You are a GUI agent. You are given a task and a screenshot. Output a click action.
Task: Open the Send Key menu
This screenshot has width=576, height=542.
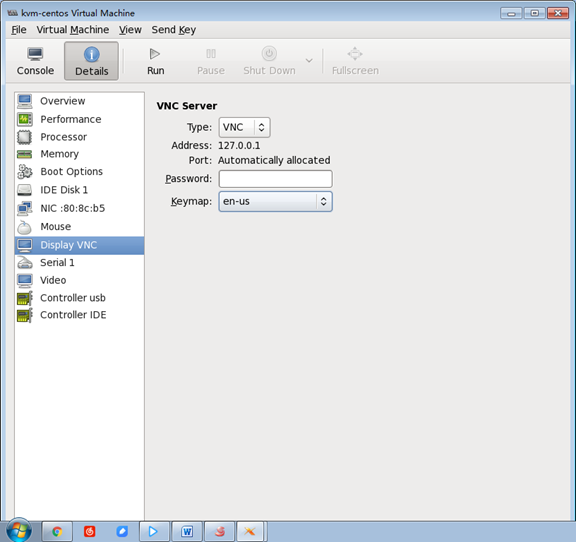click(174, 30)
